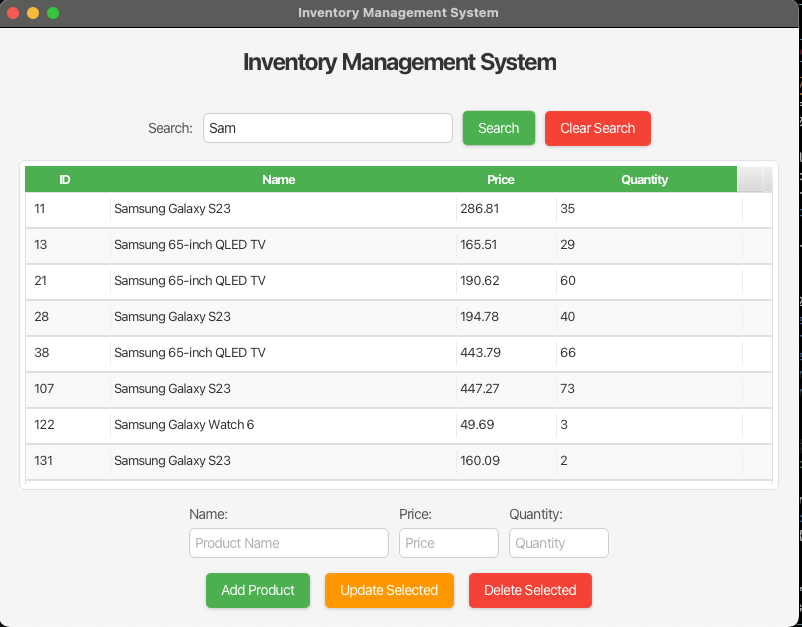Image resolution: width=802 pixels, height=627 pixels.
Task: Click the price cell 49.69
Action: click(x=506, y=424)
